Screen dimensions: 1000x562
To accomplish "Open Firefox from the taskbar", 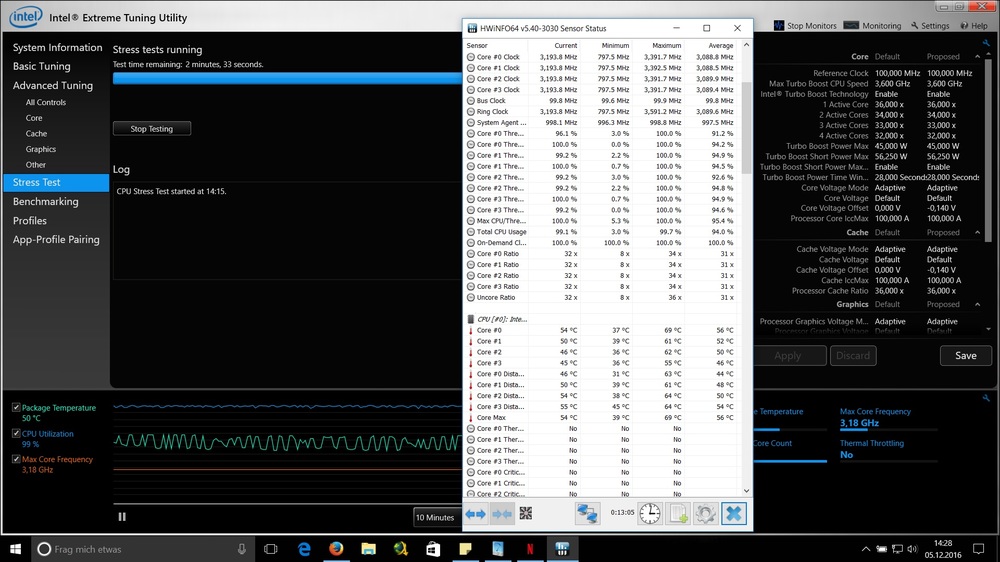I will point(336,549).
